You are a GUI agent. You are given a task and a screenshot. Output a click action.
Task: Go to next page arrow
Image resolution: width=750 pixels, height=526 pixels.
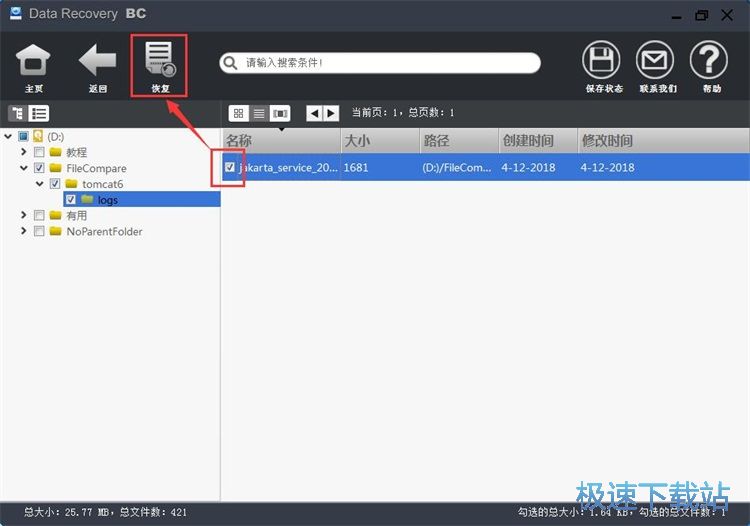coord(331,113)
